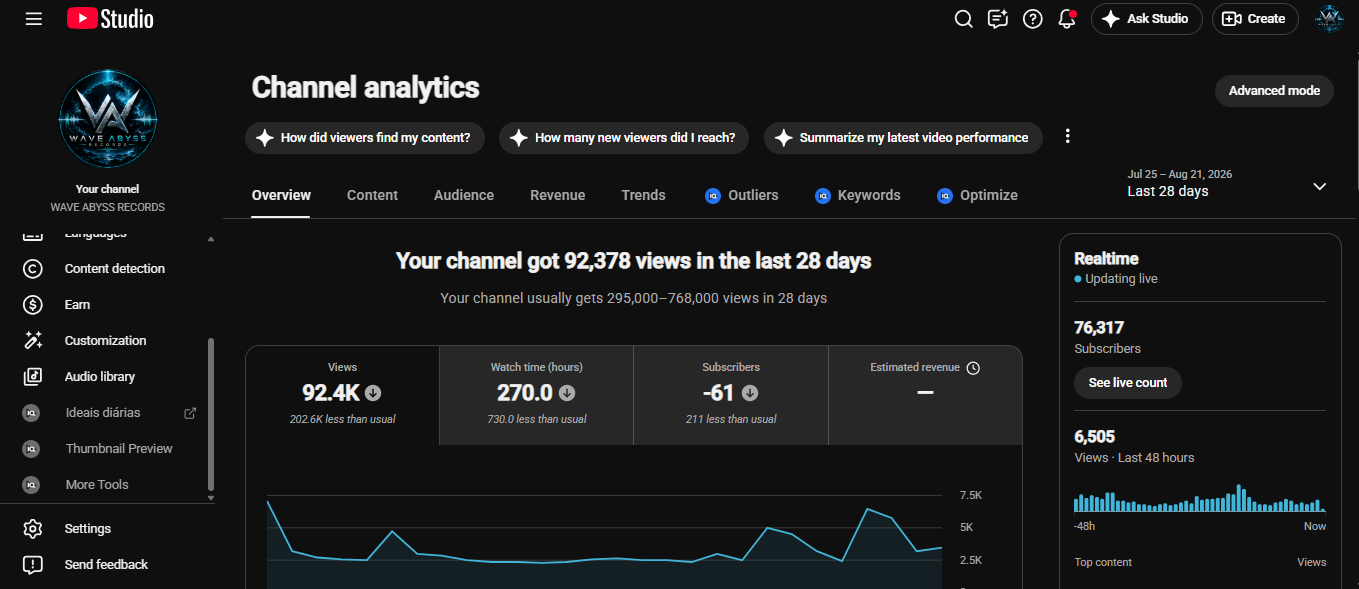Open the notifications bell
1359x589 pixels.
tap(1066, 19)
